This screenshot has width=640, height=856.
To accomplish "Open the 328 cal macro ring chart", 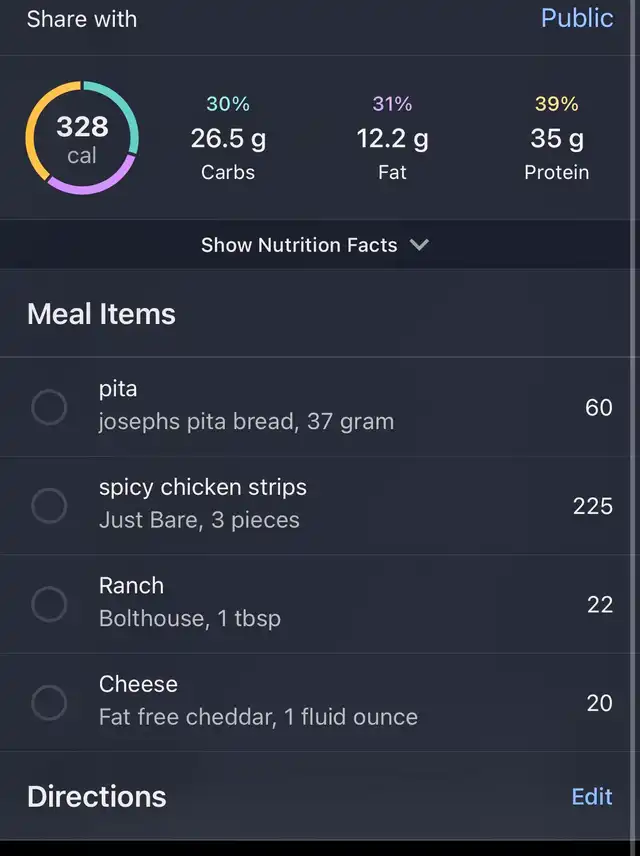I will (82, 138).
